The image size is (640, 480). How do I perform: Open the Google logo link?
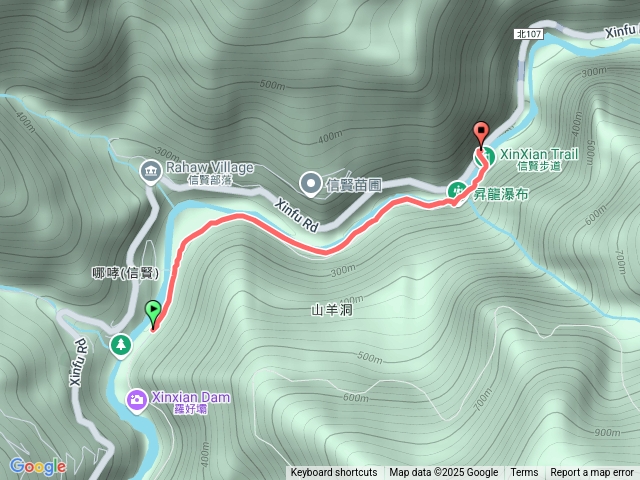coord(38,467)
